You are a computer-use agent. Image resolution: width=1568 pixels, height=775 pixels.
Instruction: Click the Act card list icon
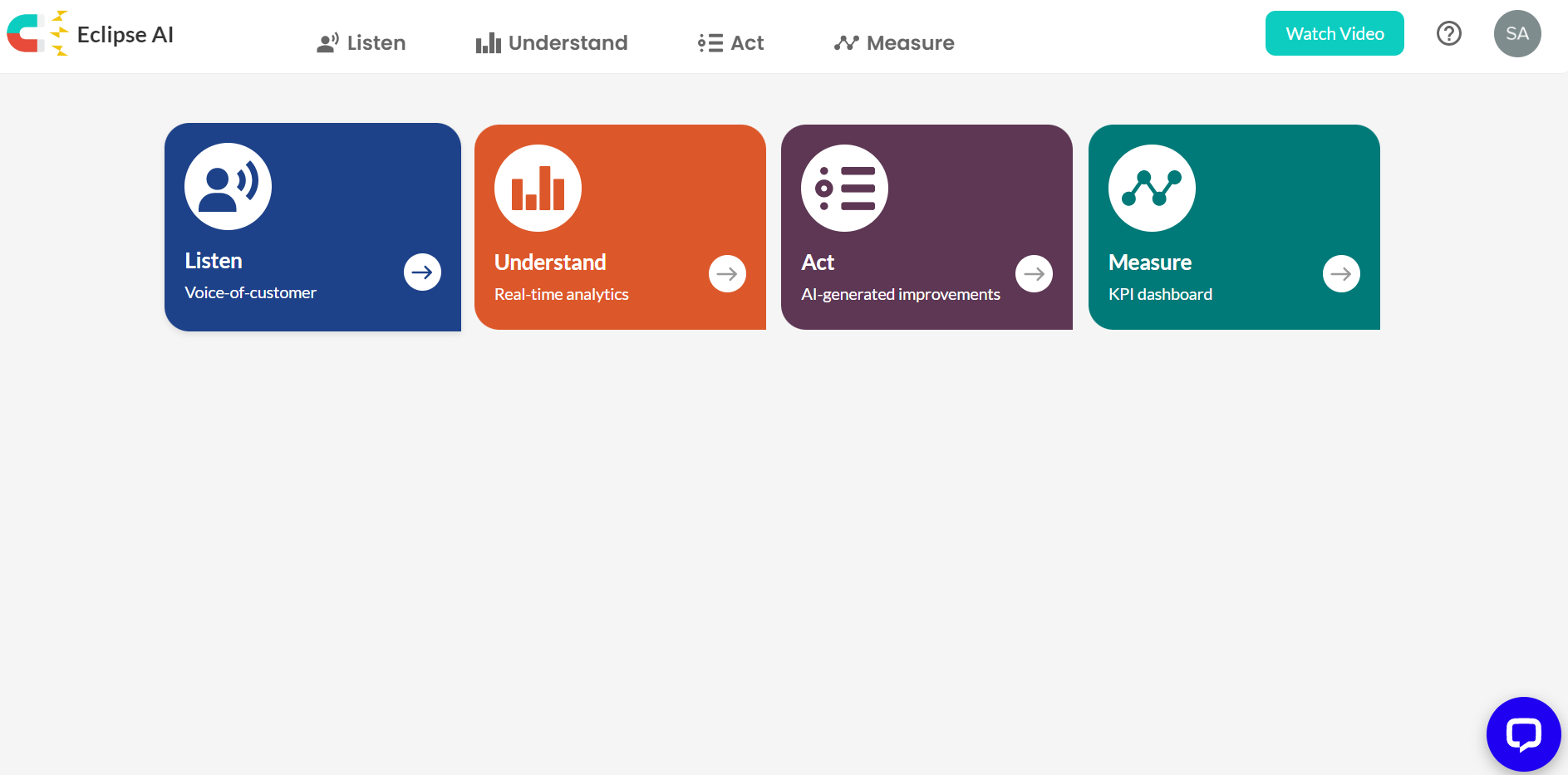[x=844, y=188]
